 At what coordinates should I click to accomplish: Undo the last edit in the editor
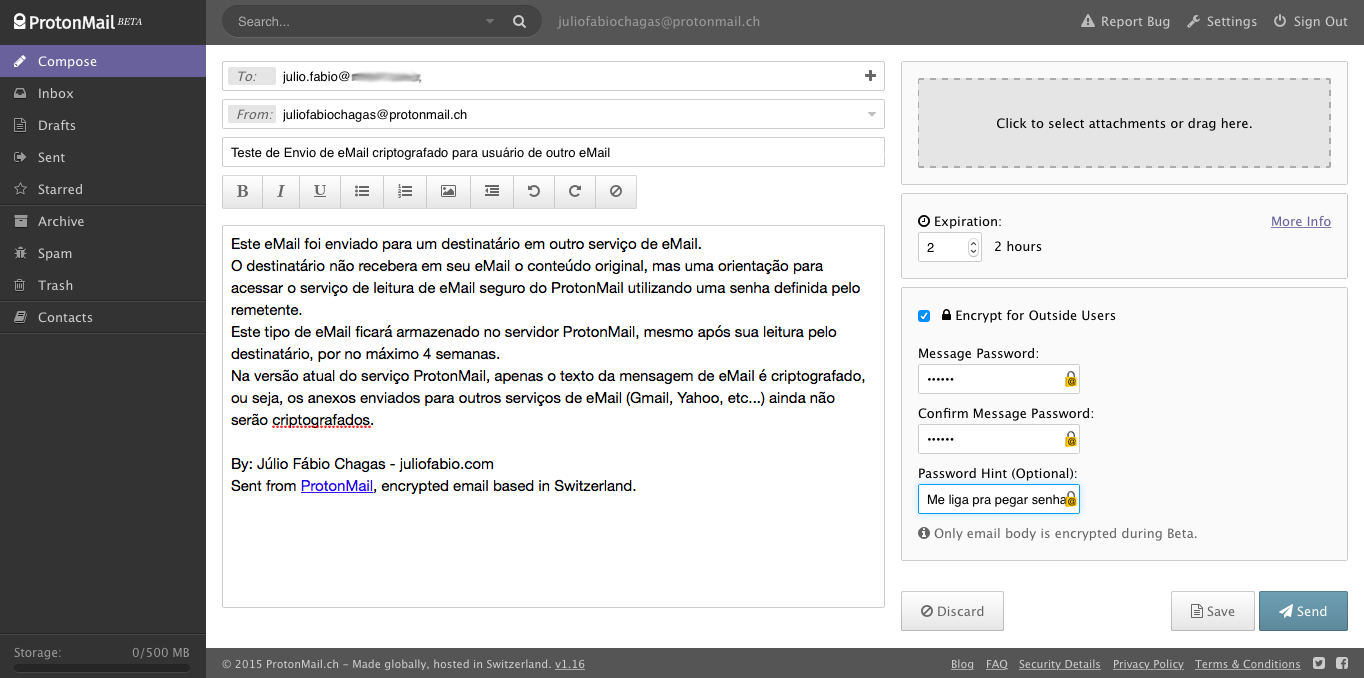[x=534, y=191]
